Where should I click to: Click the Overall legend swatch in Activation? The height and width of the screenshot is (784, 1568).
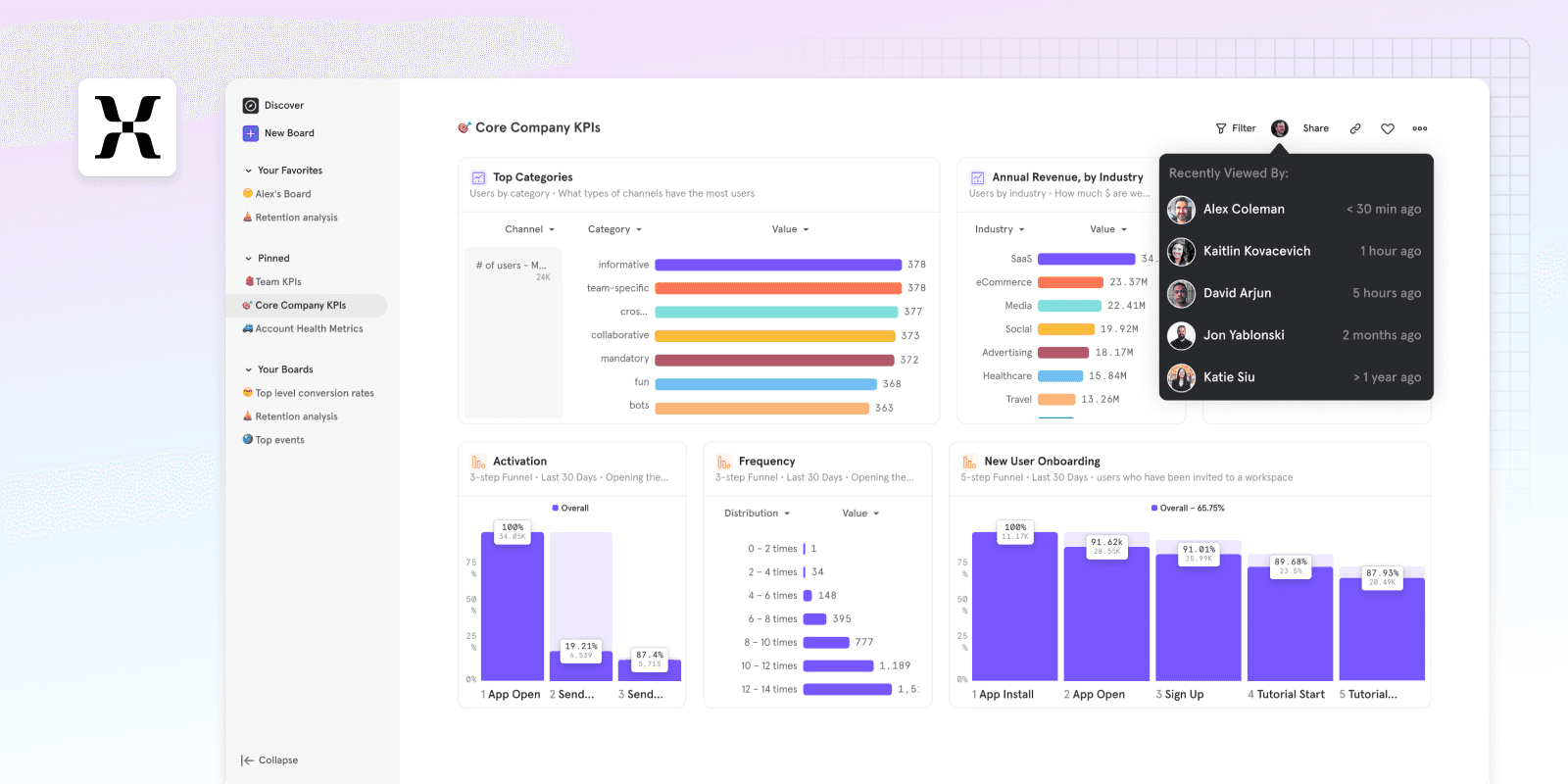coord(556,508)
